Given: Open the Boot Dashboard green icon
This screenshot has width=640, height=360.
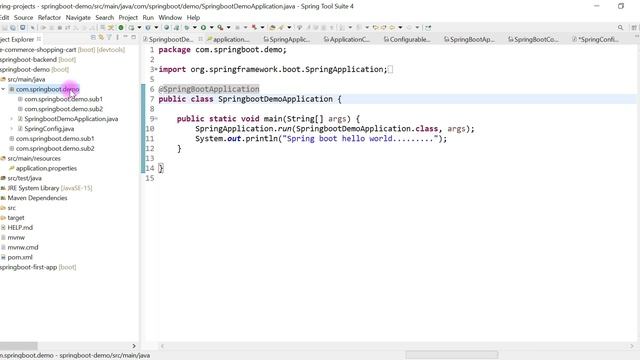Looking at the screenshot, I should point(121,27).
